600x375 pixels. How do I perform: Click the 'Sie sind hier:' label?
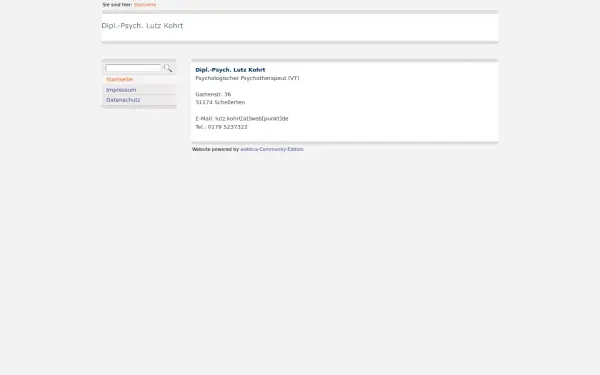pos(117,5)
